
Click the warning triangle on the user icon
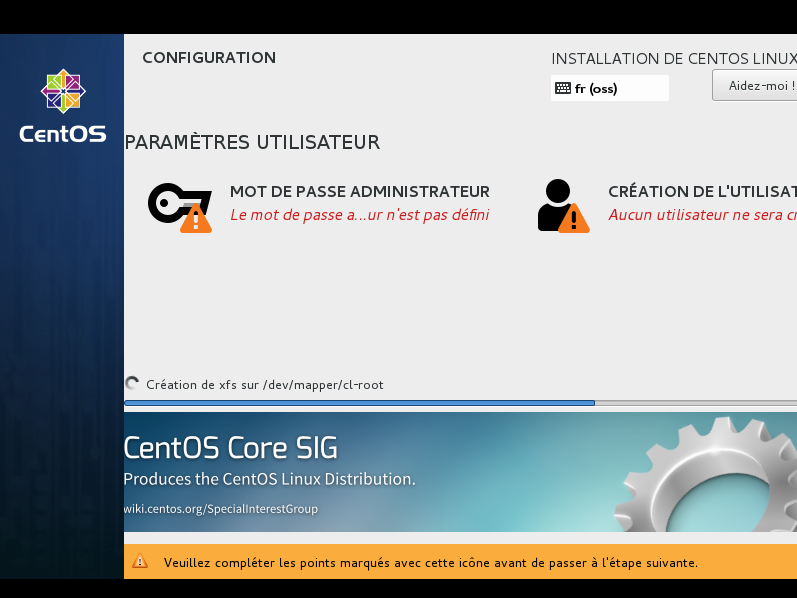(x=573, y=219)
